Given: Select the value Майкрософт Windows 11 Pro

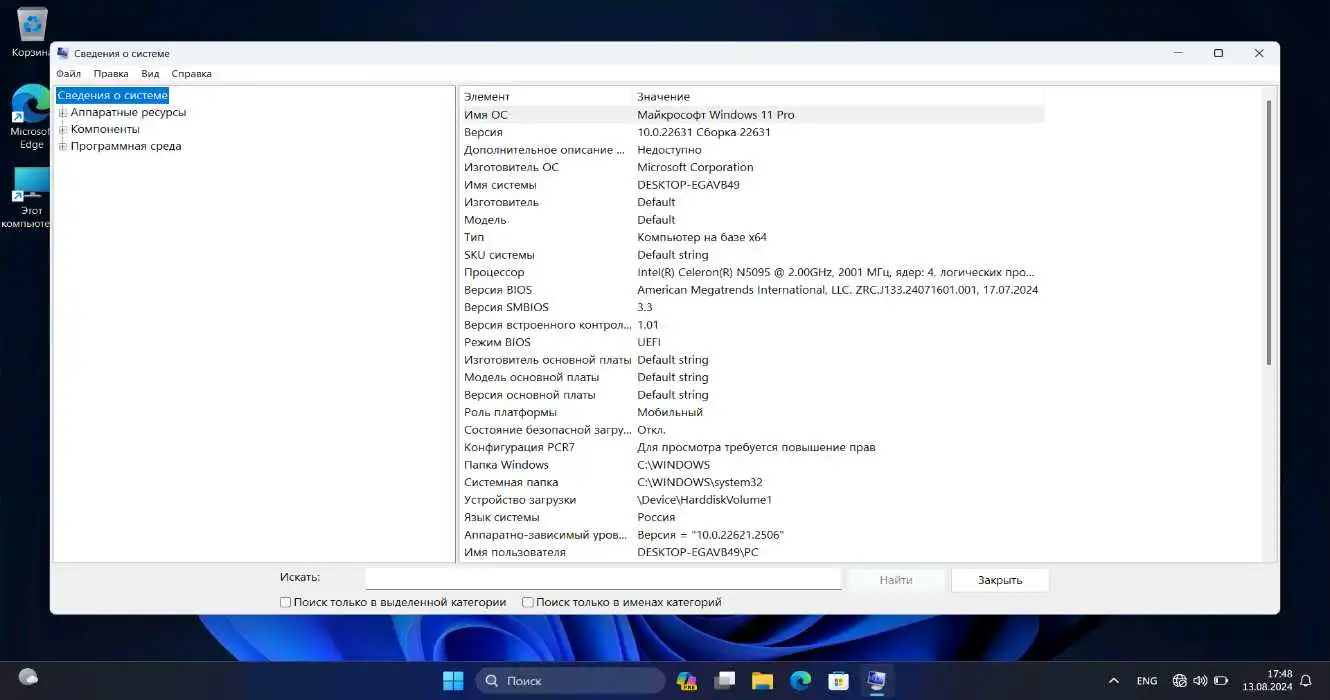Looking at the screenshot, I should click(716, 115).
